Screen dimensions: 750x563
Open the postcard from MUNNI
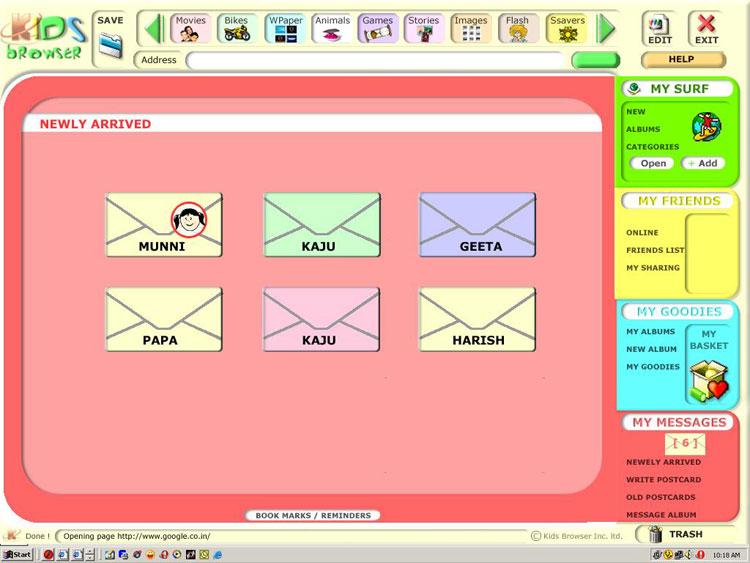164,225
